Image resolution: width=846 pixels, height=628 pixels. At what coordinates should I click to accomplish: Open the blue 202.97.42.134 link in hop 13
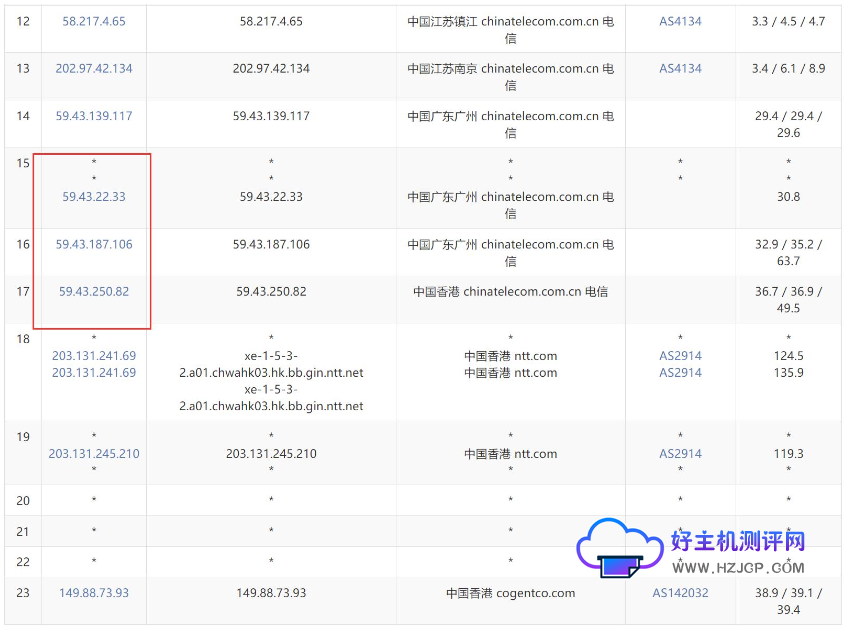coord(94,69)
